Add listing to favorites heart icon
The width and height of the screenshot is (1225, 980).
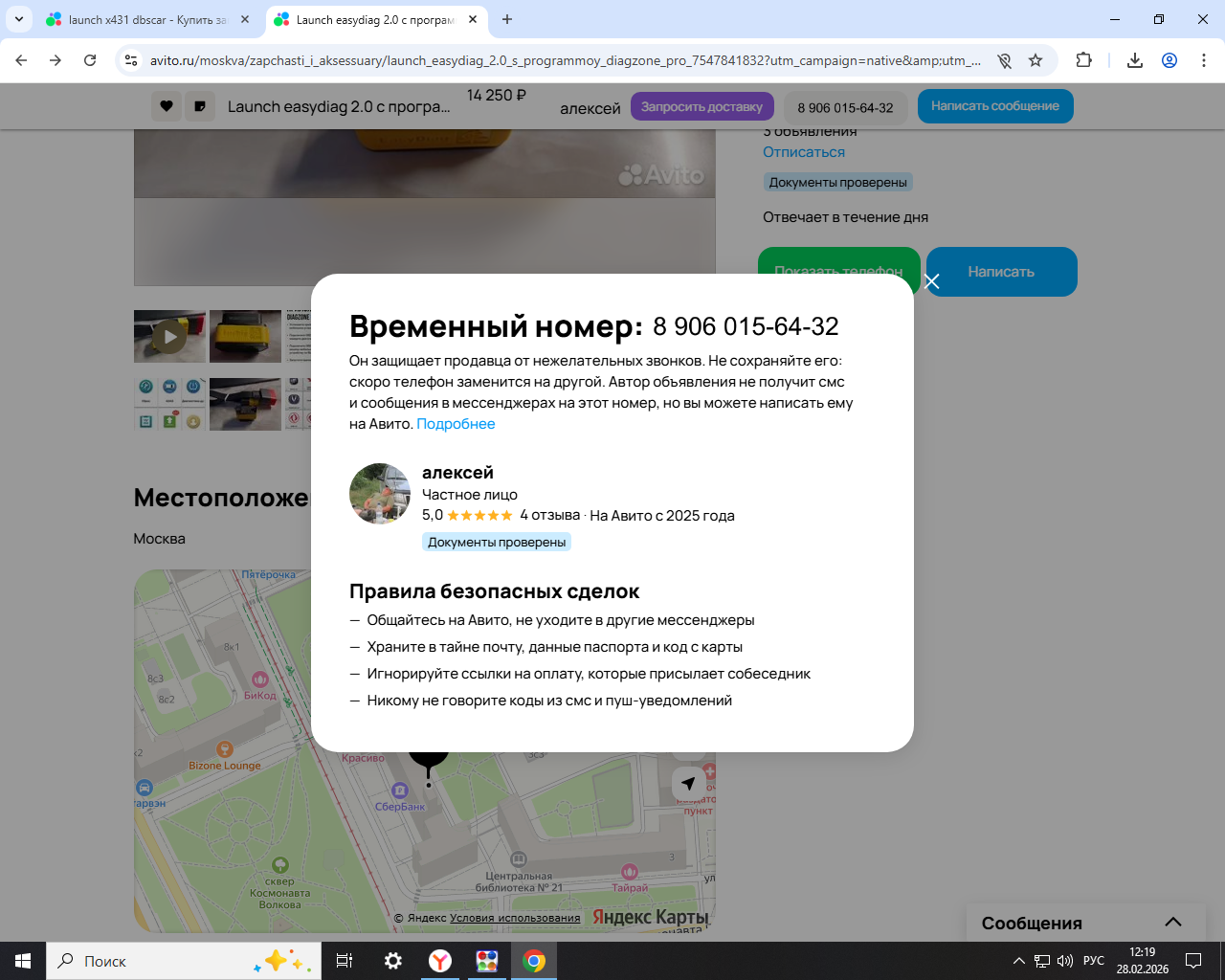[x=167, y=106]
